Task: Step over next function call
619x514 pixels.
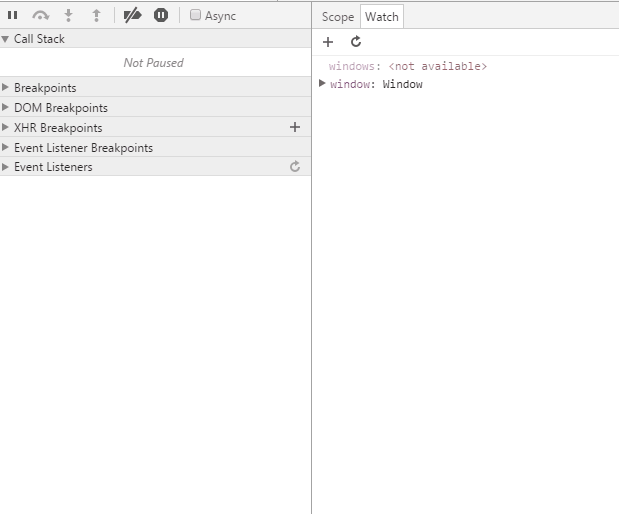Action: coord(41,15)
